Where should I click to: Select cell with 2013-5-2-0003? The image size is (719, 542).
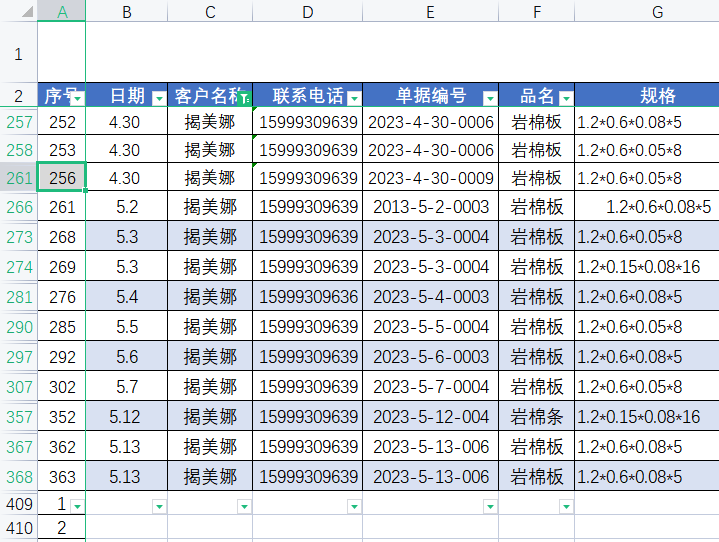[430, 208]
